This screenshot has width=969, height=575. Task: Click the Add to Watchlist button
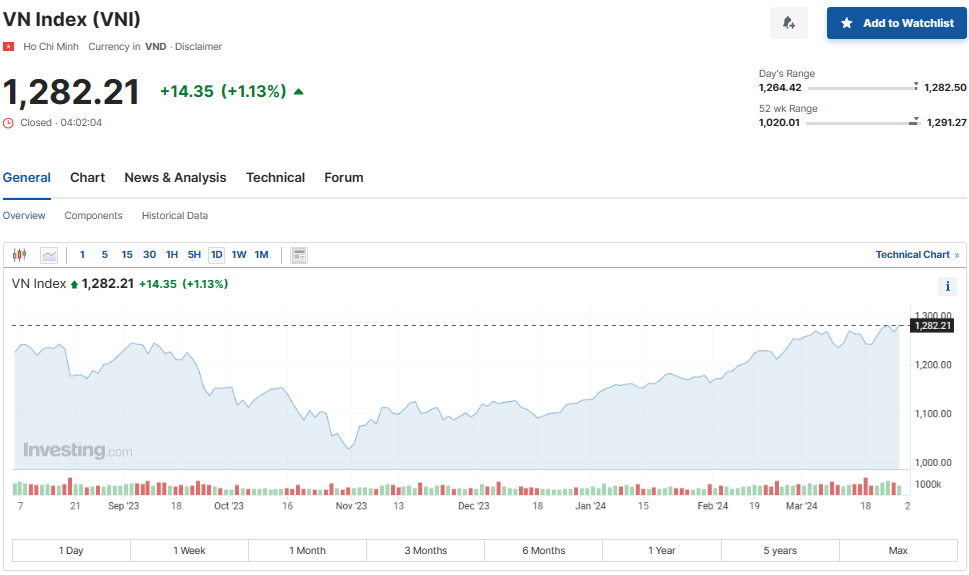[896, 23]
